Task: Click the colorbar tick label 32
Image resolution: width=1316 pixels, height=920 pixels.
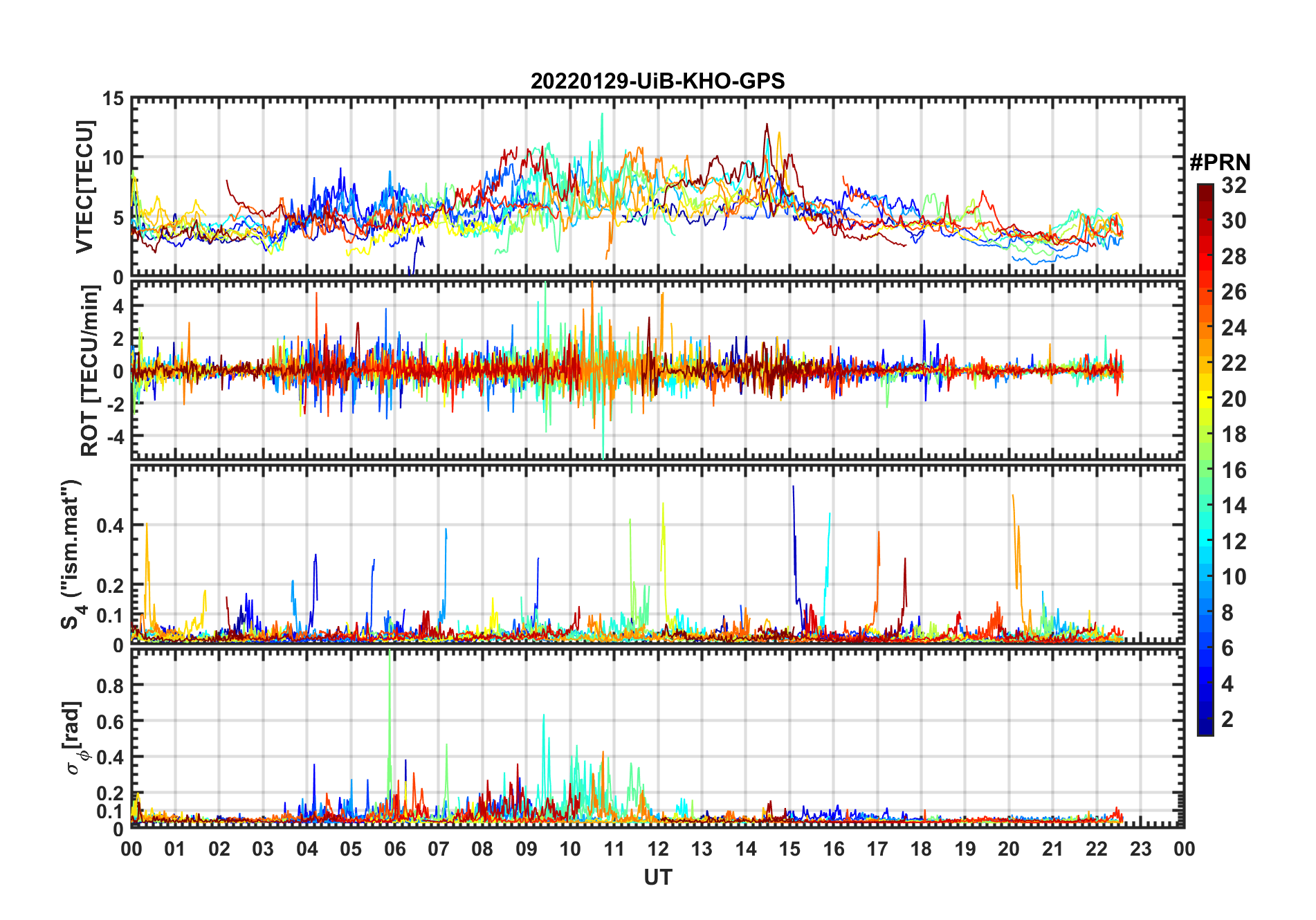Action: point(1233,185)
